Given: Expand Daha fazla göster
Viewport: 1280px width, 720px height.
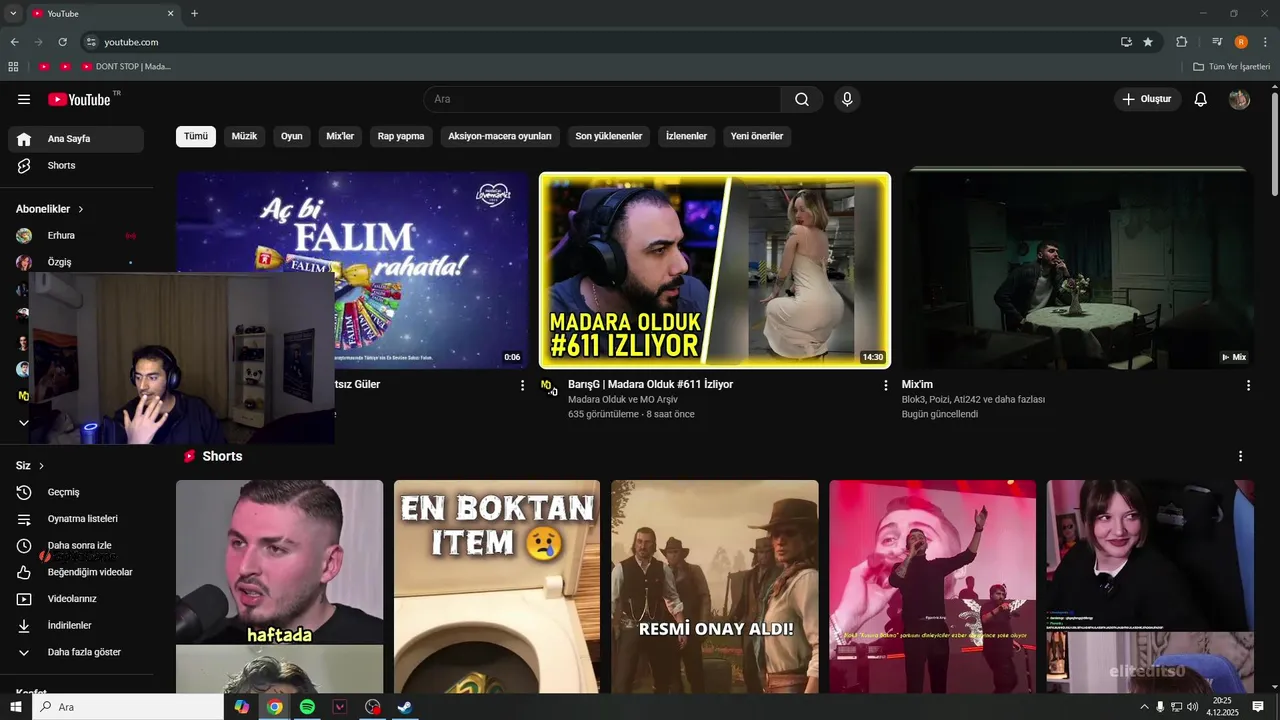Looking at the screenshot, I should (x=76, y=652).
